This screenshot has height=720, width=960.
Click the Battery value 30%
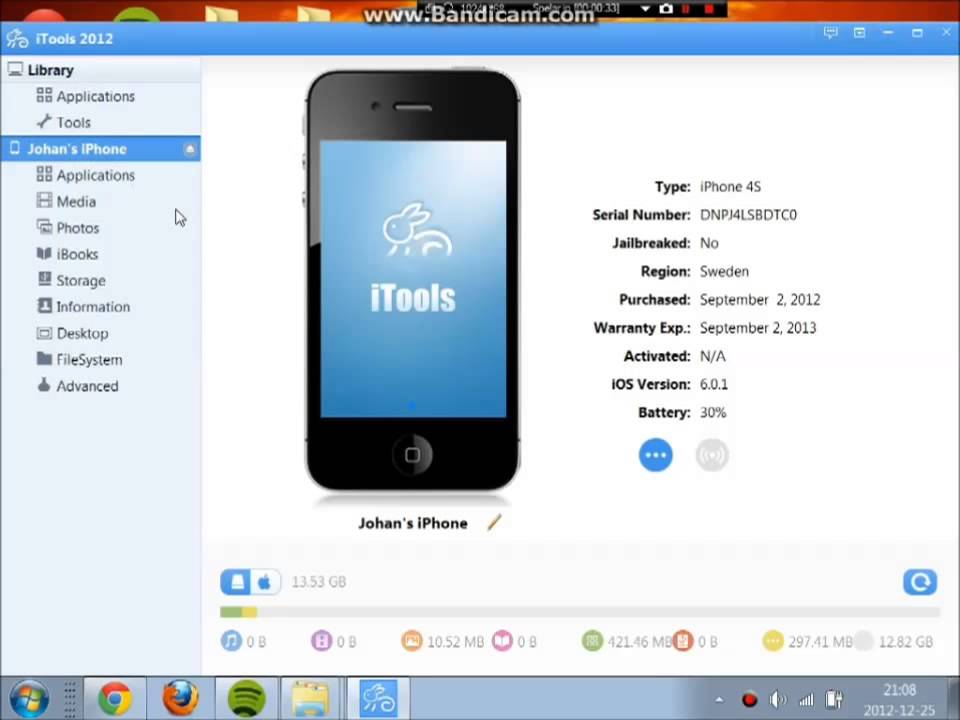tap(713, 413)
